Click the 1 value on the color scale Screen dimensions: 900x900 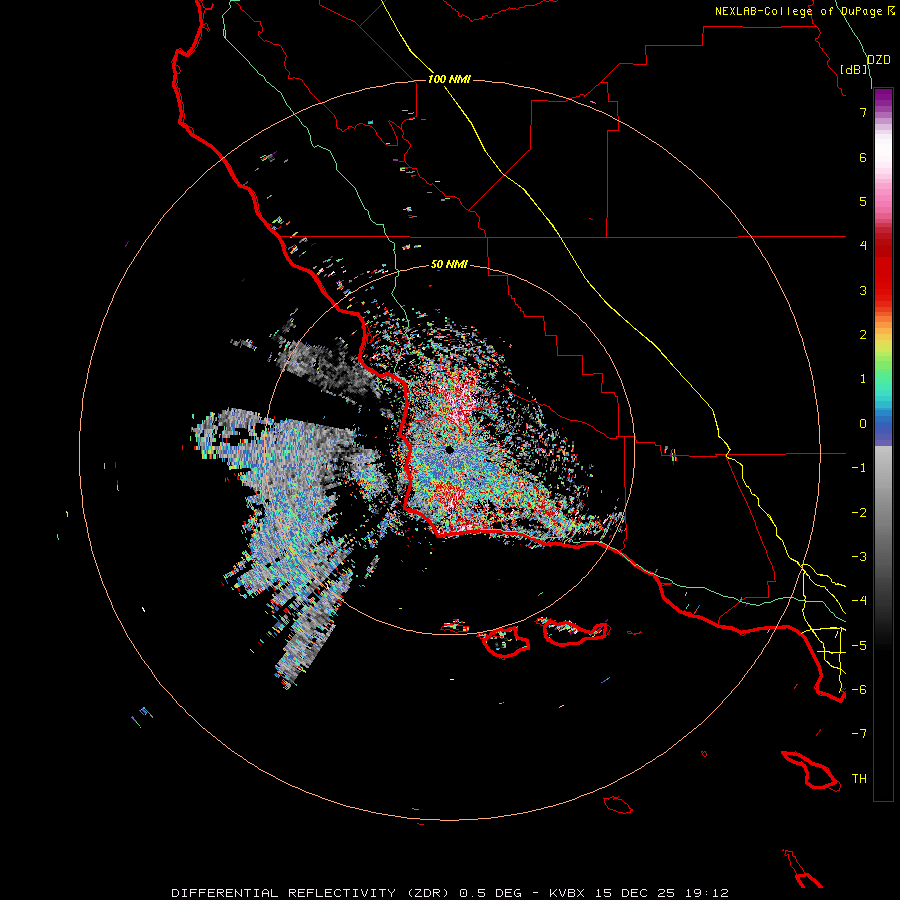pos(863,379)
